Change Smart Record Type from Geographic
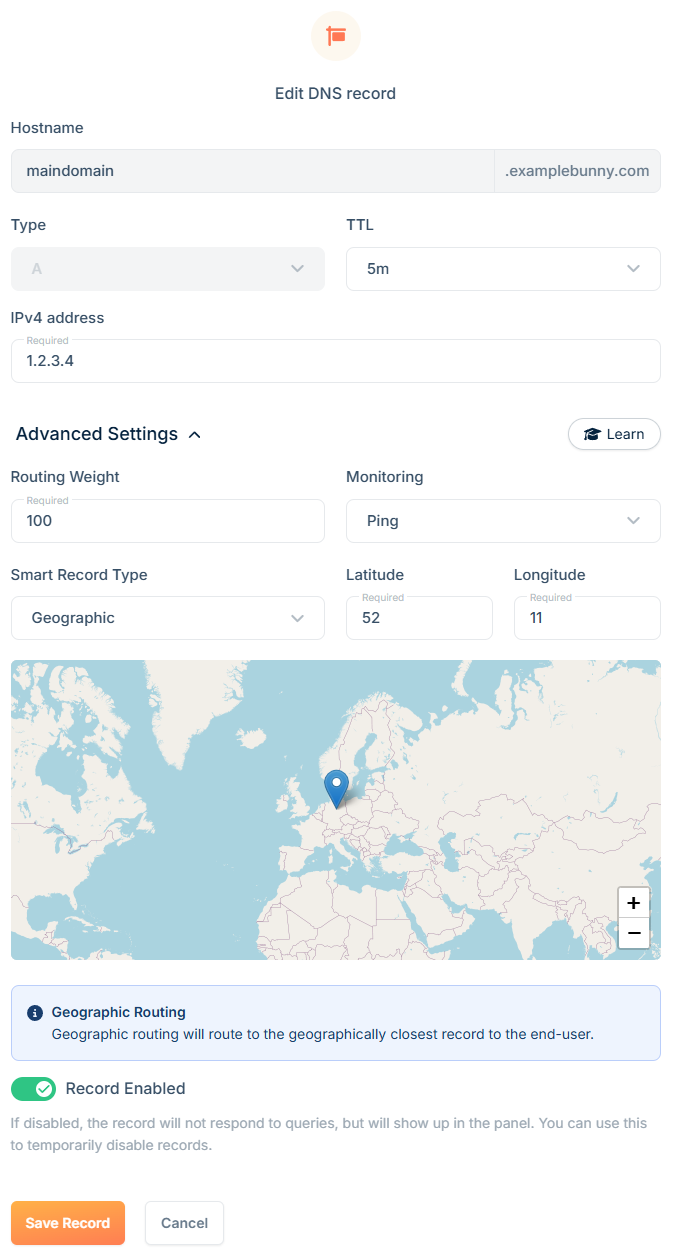Viewport: 674px width, 1254px height. pyautogui.click(x=167, y=618)
